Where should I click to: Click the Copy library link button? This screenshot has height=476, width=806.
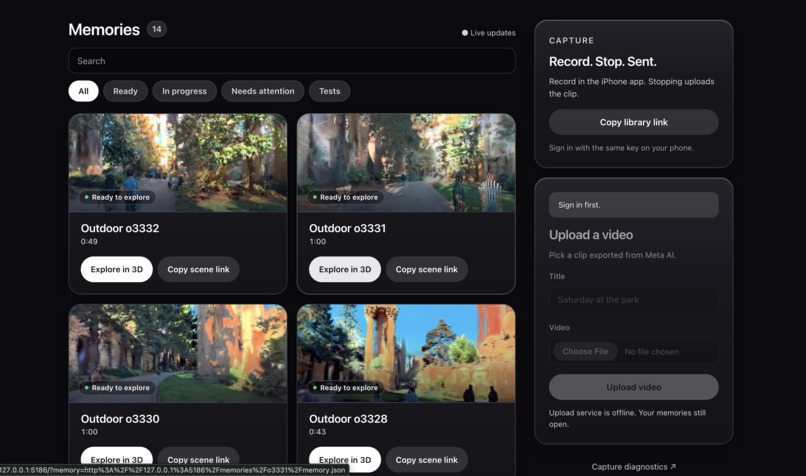tap(634, 122)
